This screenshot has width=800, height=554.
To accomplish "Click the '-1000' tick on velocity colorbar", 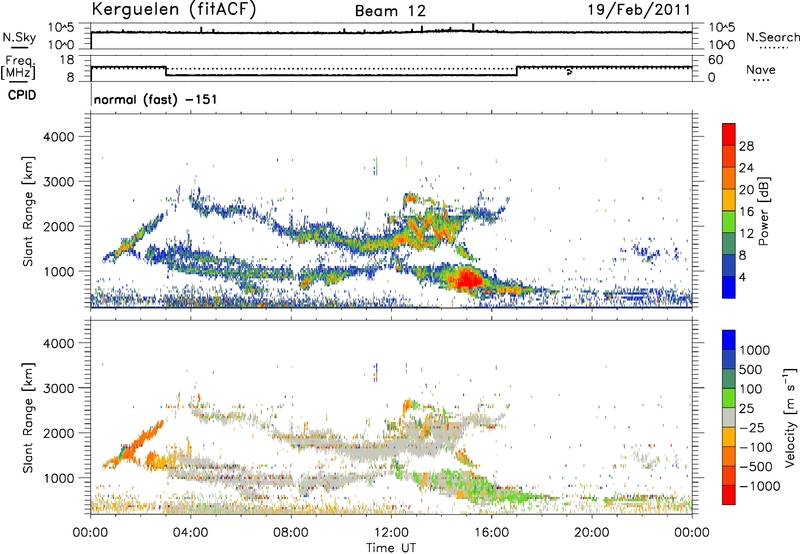I will pyautogui.click(x=759, y=486).
